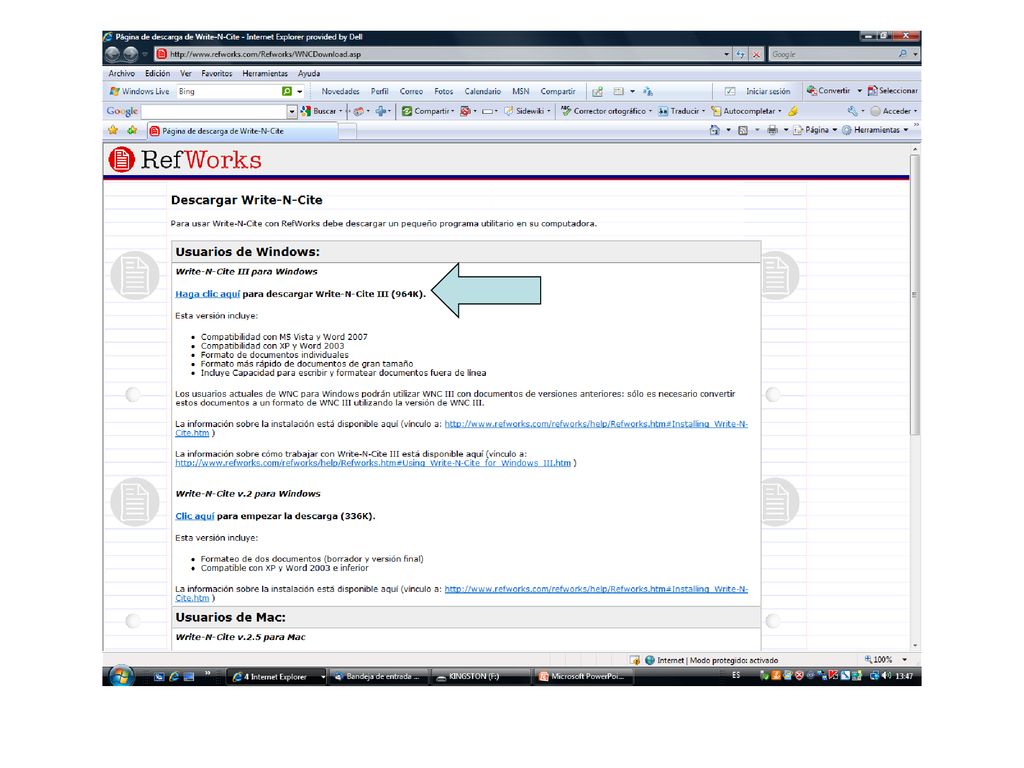Click the new empty tab button

click(347, 131)
